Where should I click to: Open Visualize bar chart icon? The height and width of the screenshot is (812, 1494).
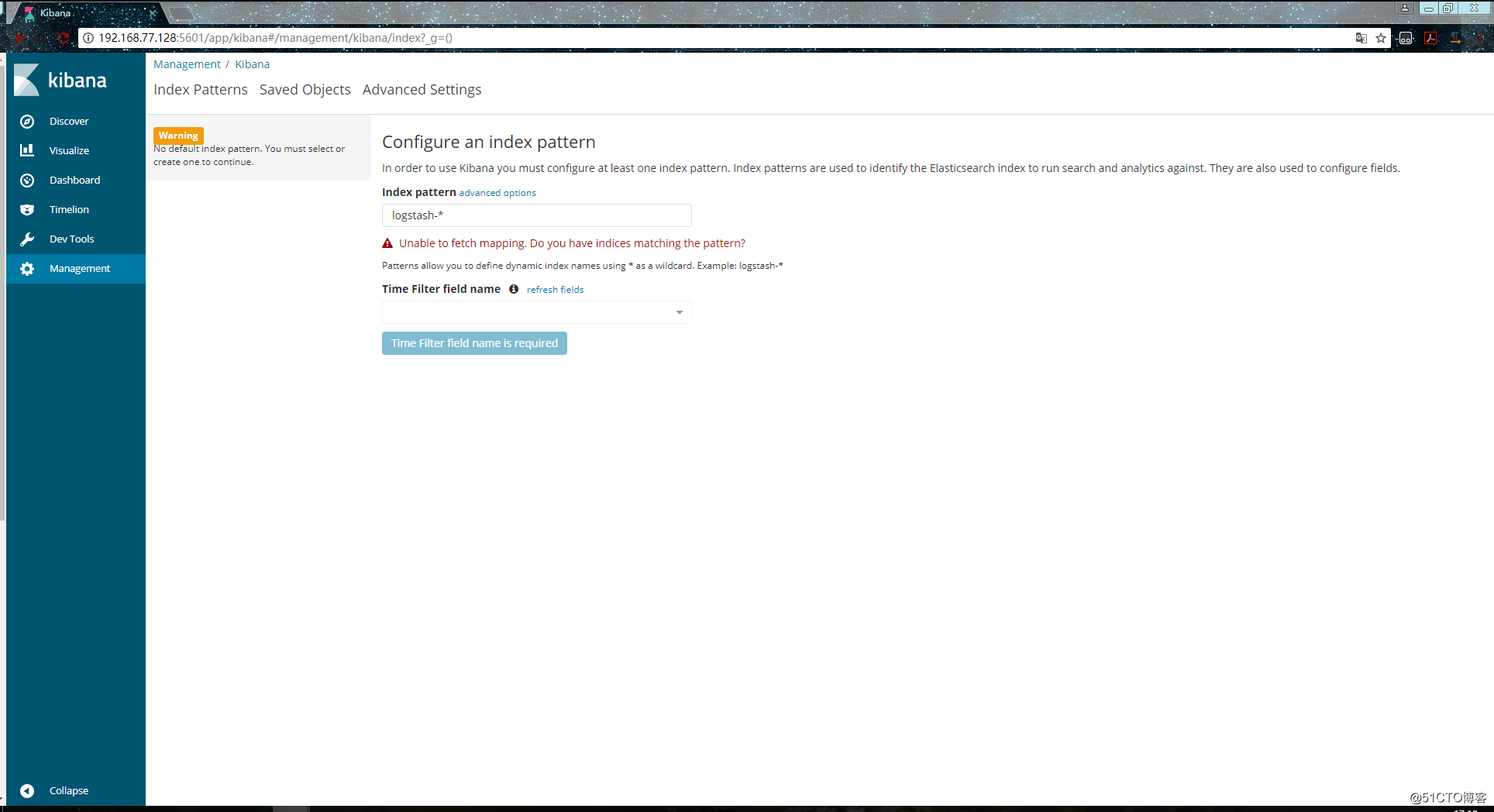coord(27,150)
